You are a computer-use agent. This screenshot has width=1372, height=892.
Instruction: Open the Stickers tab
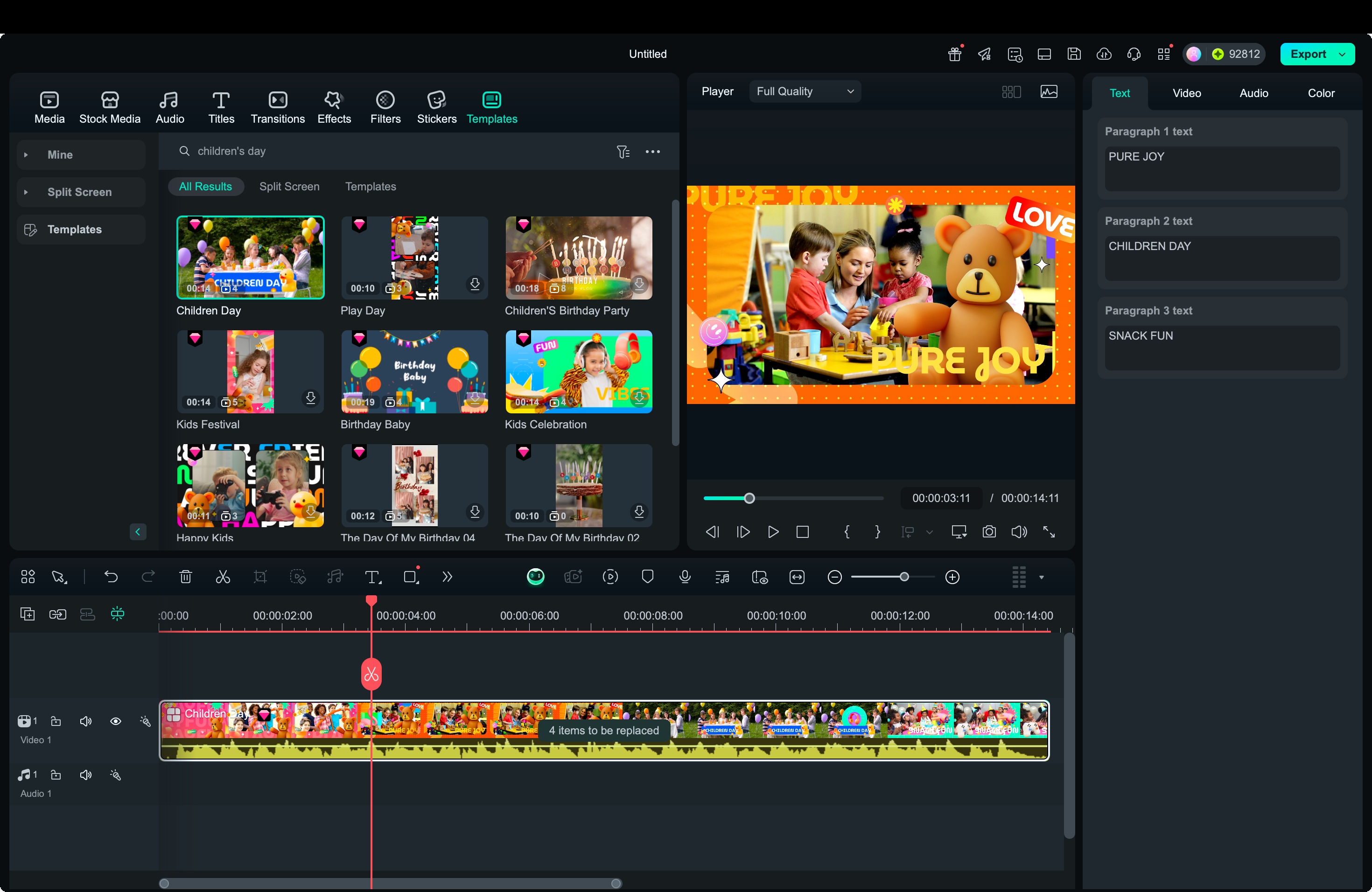coord(436,107)
